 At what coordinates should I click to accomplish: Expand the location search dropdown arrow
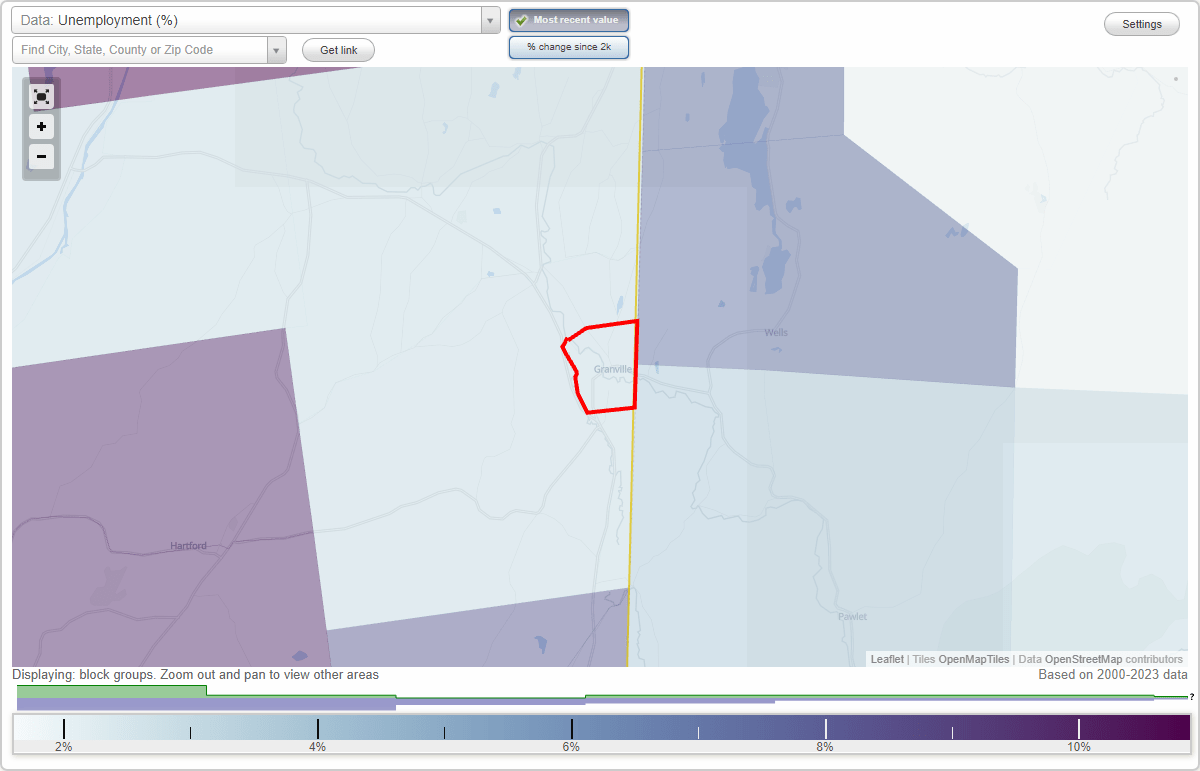click(277, 50)
